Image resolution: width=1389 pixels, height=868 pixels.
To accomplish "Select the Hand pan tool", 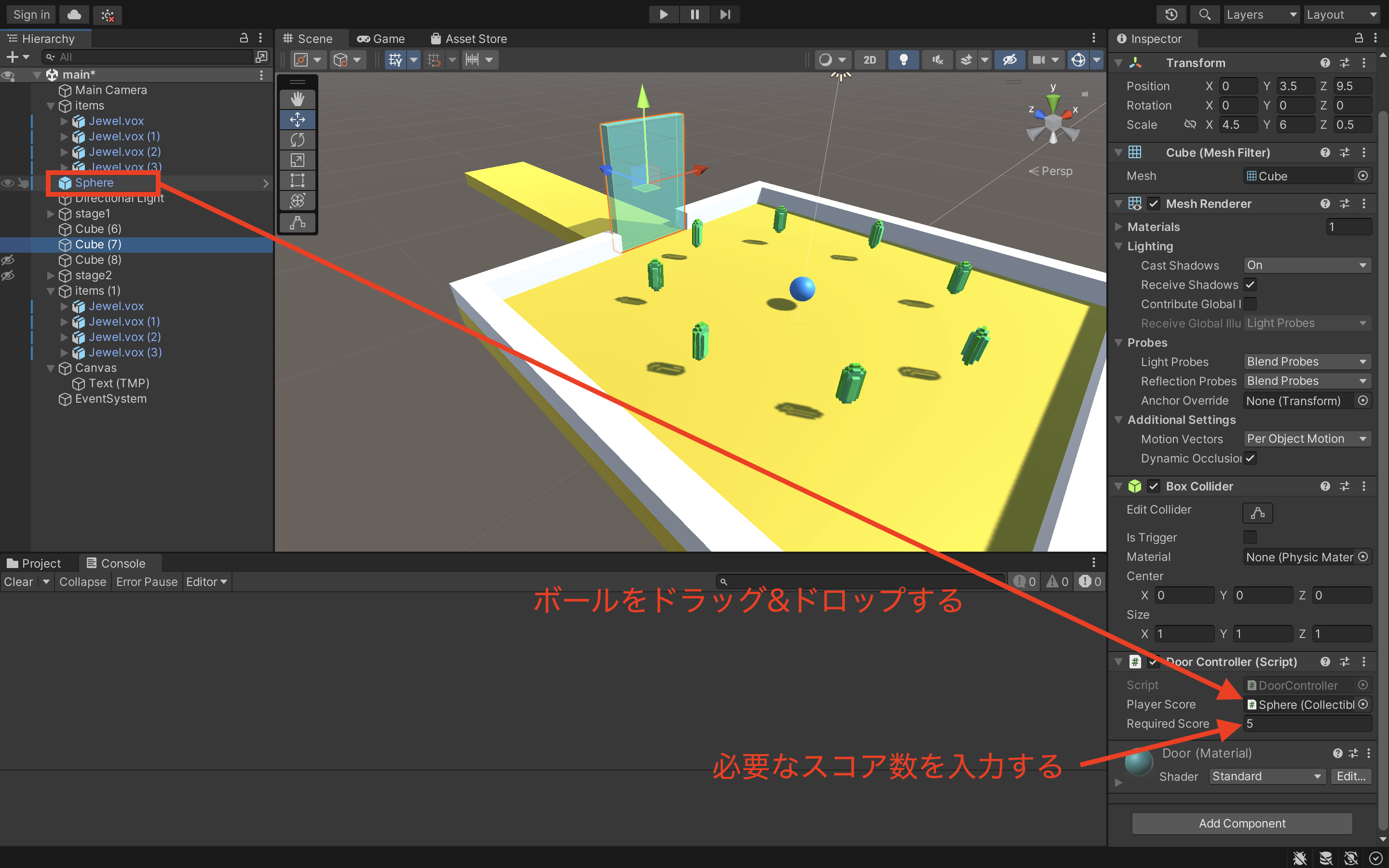I will [297, 99].
